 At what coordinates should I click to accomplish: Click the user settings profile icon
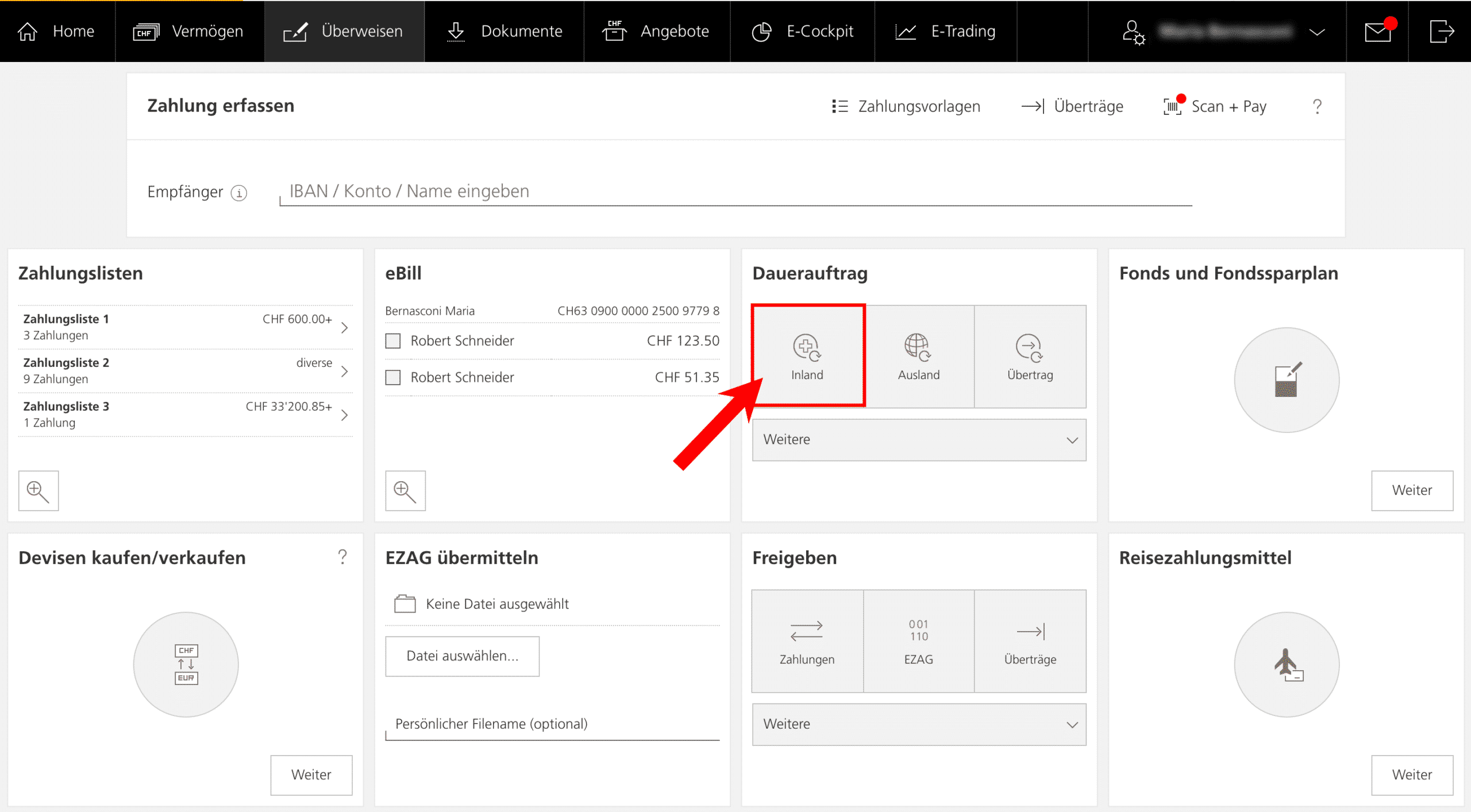pos(1134,32)
